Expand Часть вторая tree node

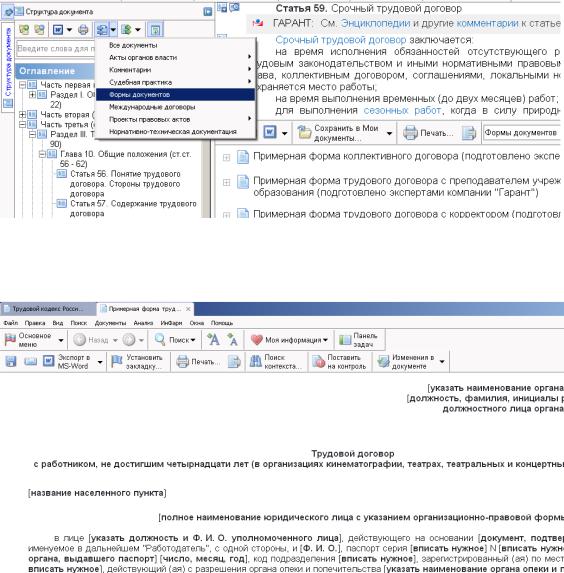pyautogui.click(x=22, y=114)
